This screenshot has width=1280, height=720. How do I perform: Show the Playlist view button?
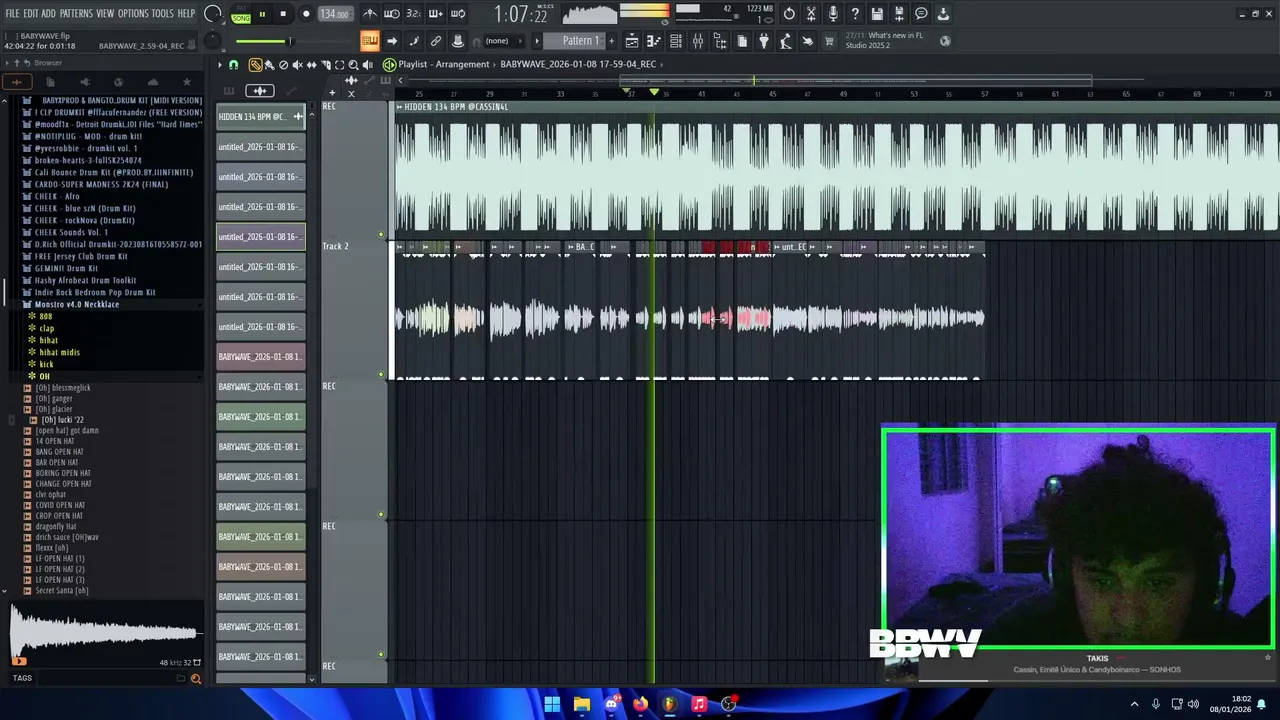pyautogui.click(x=631, y=41)
